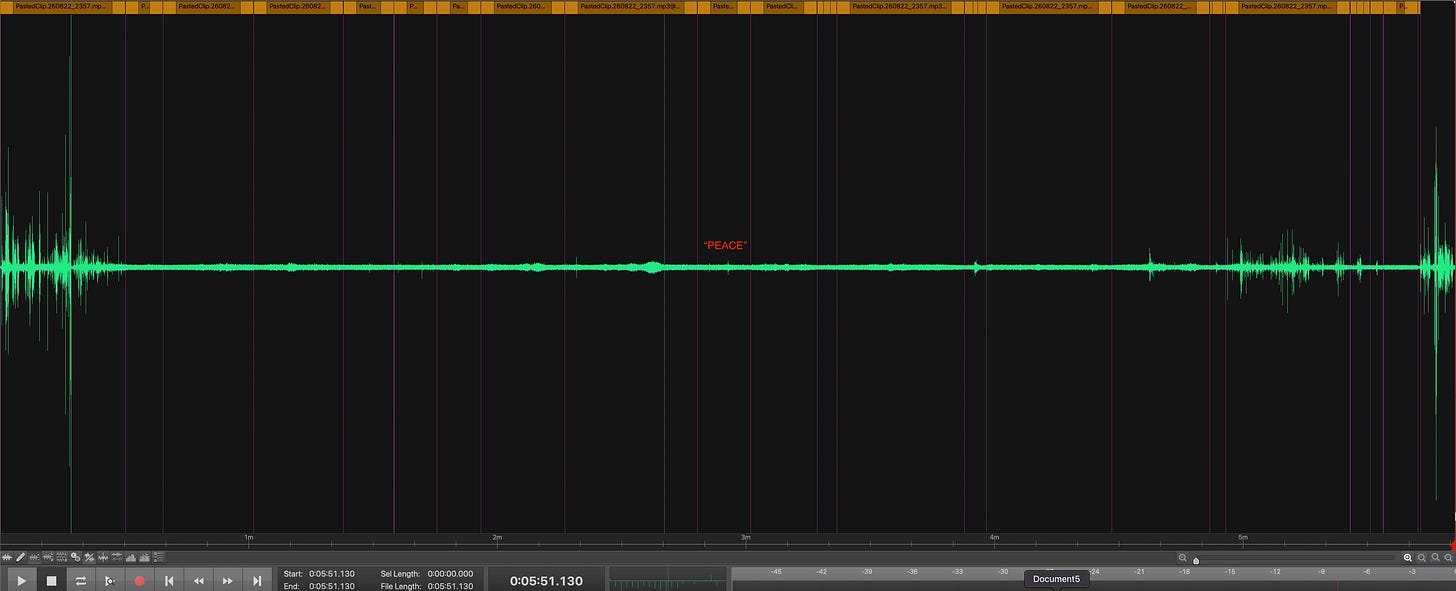Stop playback with the Stop button
1456x591 pixels.
[x=51, y=580]
